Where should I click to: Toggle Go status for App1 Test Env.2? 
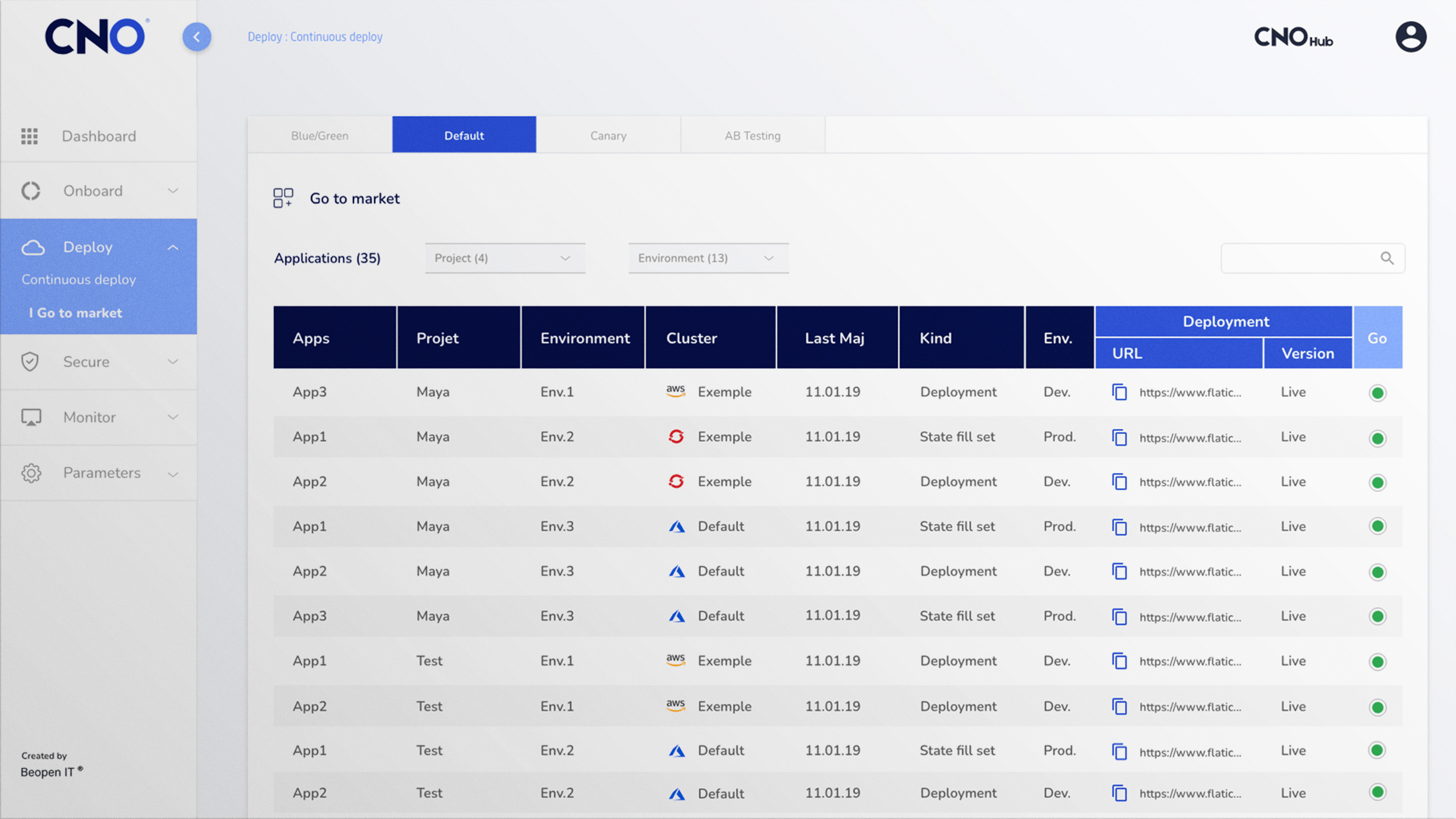[1377, 750]
